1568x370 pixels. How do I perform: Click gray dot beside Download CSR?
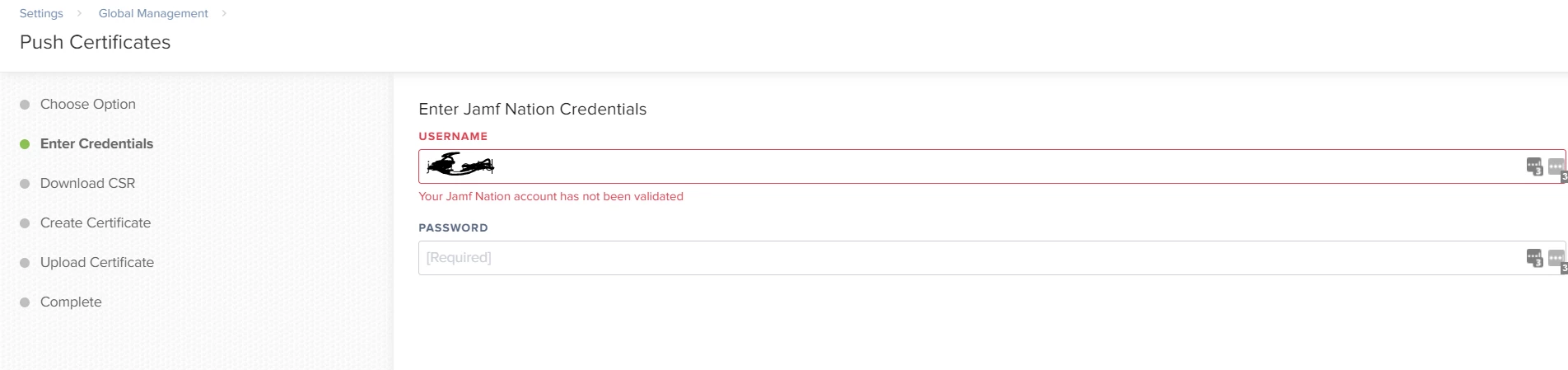pos(25,184)
